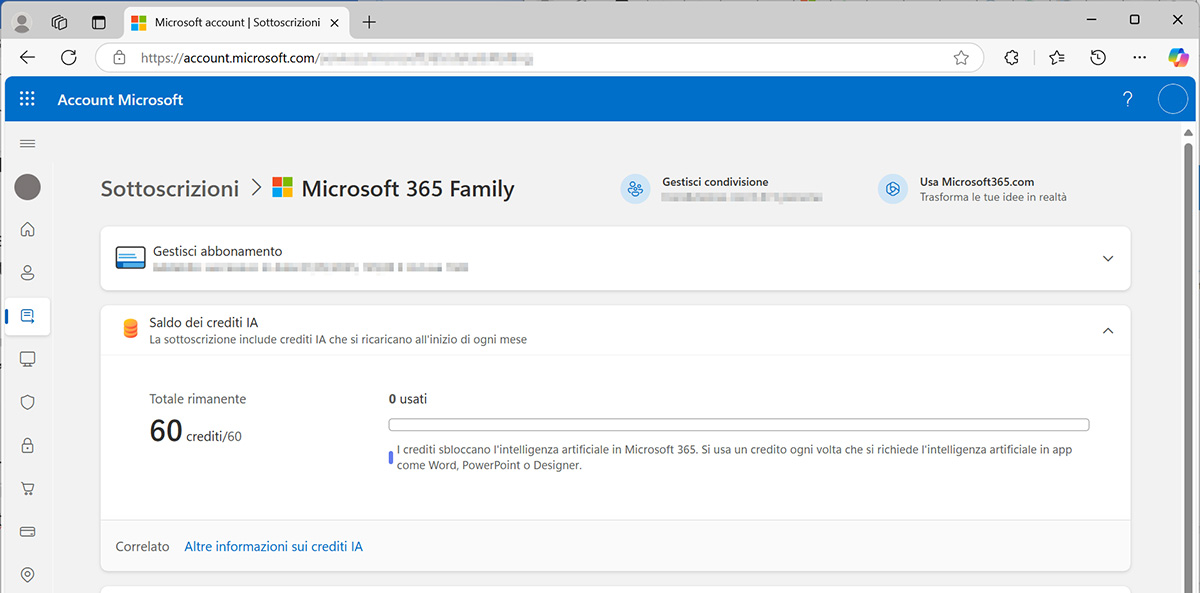Screen dimensions: 1200x593
Task: Open Altre informazioni sui crediti IA link
Action: coord(273,547)
